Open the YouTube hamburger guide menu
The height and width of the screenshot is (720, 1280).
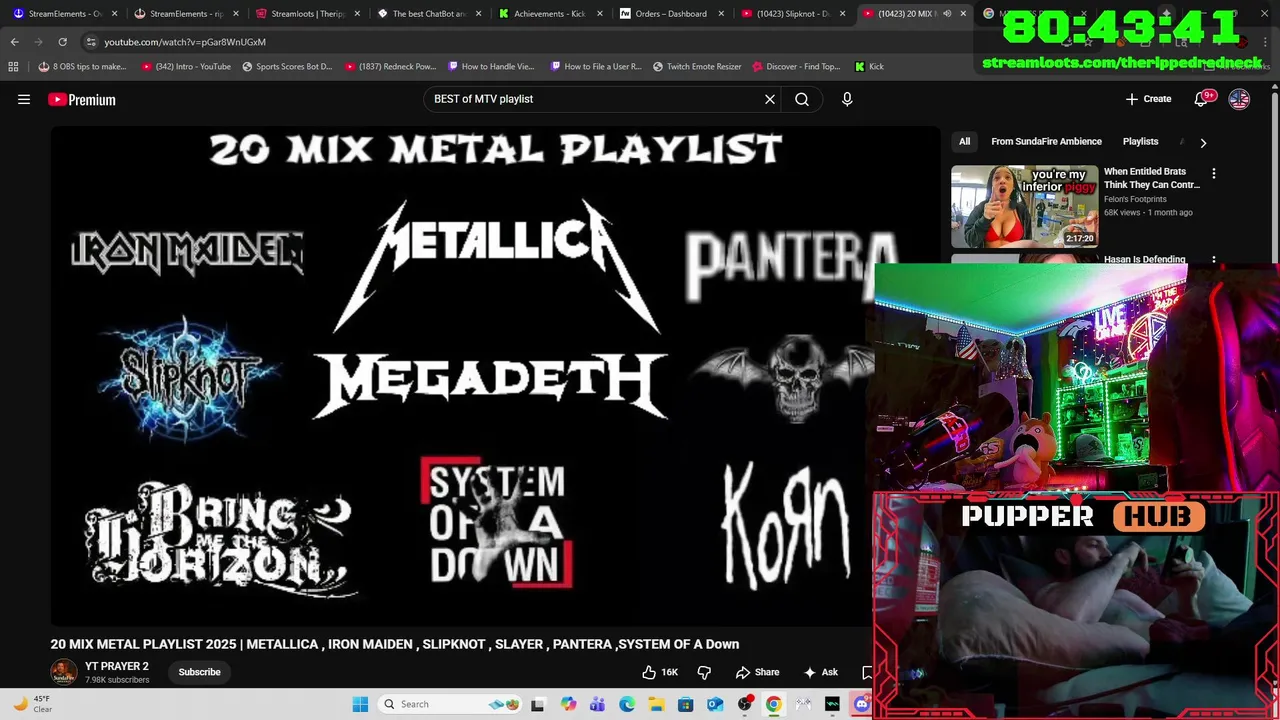click(x=24, y=99)
